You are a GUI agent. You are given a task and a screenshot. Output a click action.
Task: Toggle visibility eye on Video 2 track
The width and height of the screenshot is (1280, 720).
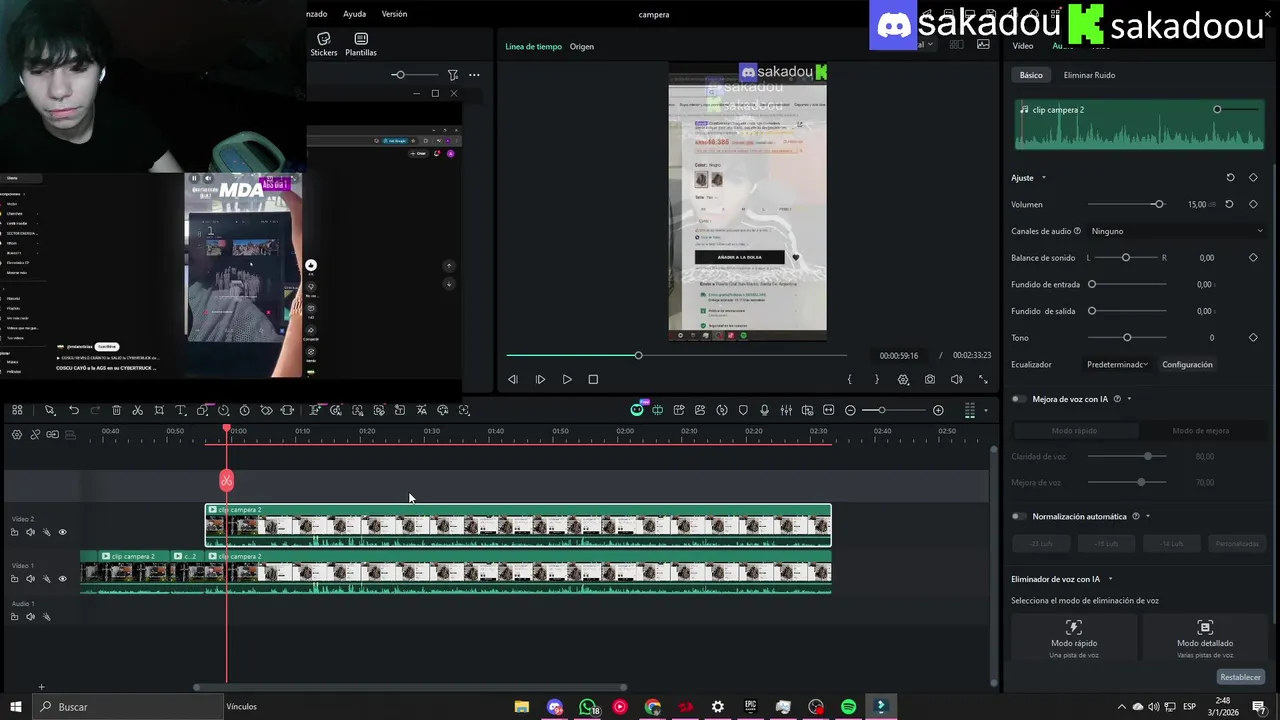click(62, 532)
